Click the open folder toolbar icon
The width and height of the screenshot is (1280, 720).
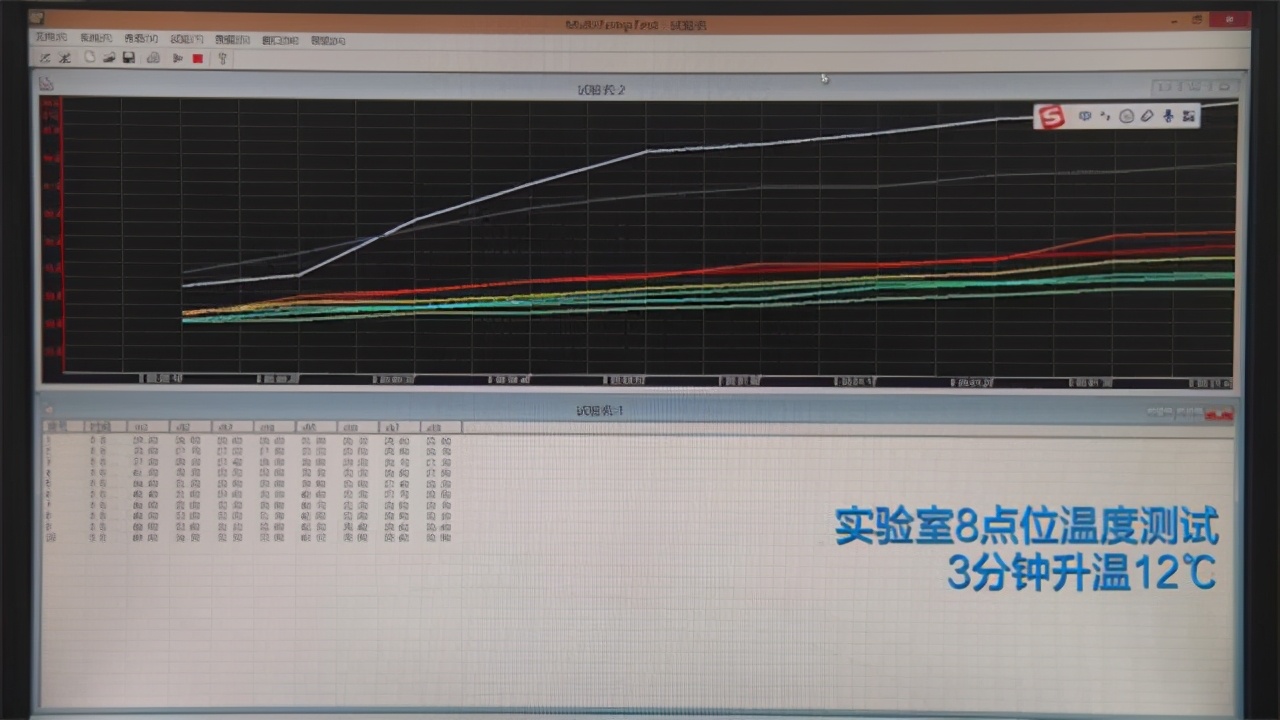click(x=109, y=58)
